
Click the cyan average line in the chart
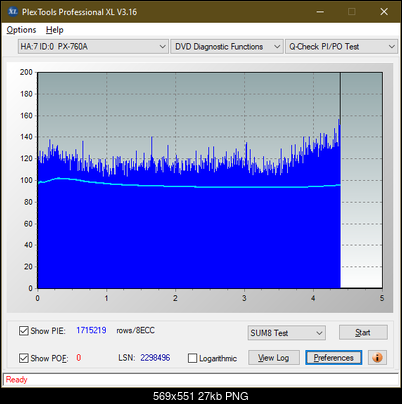pyautogui.click(x=189, y=186)
